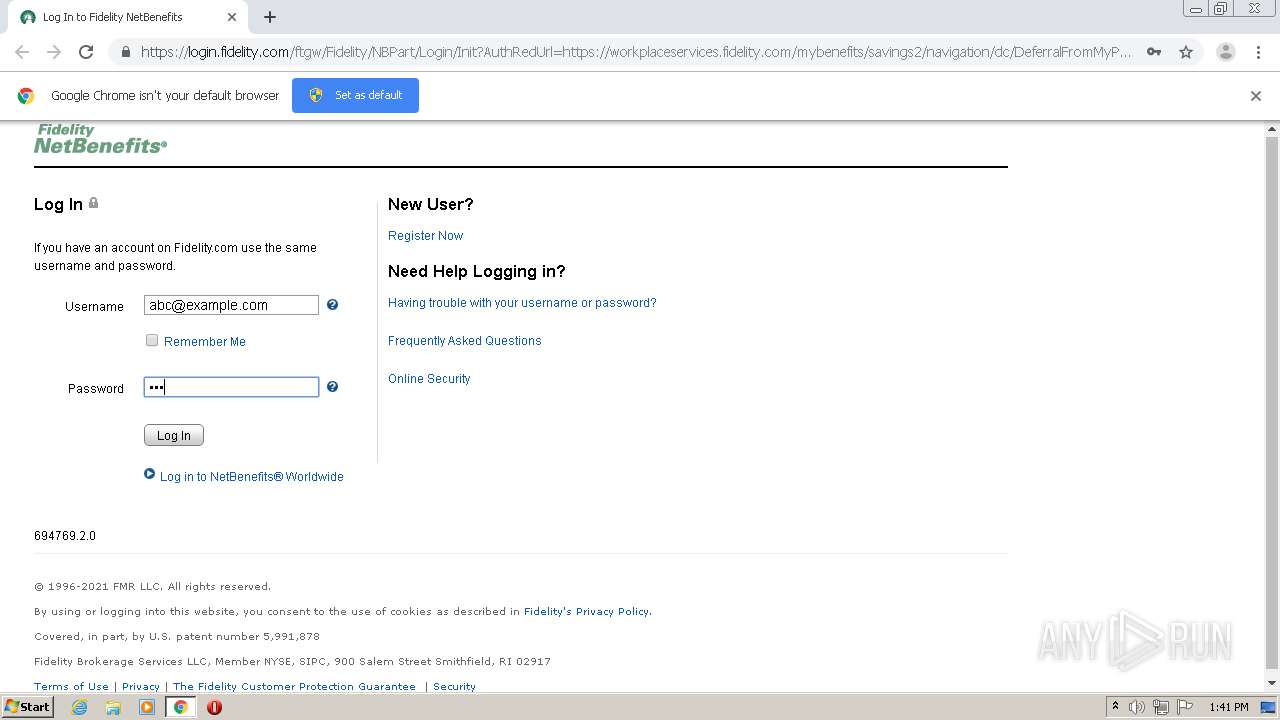Click the volume speaker tray icon
This screenshot has width=1280, height=720.
click(1137, 707)
